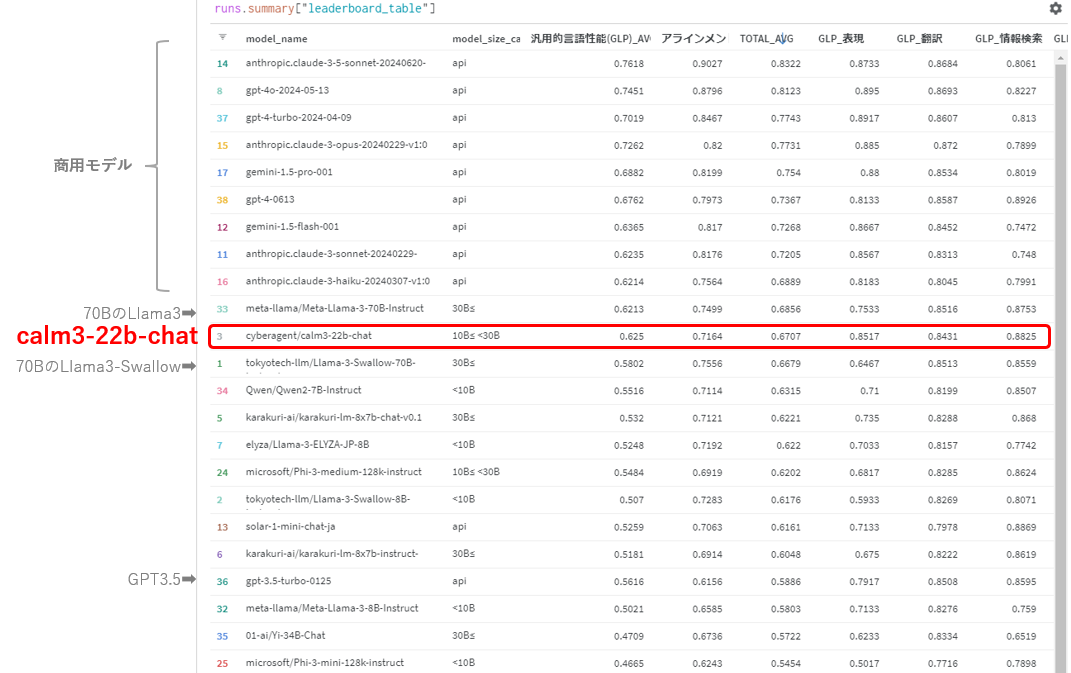Click the scrollbar up arrow
1071x673 pixels.
tap(1061, 59)
